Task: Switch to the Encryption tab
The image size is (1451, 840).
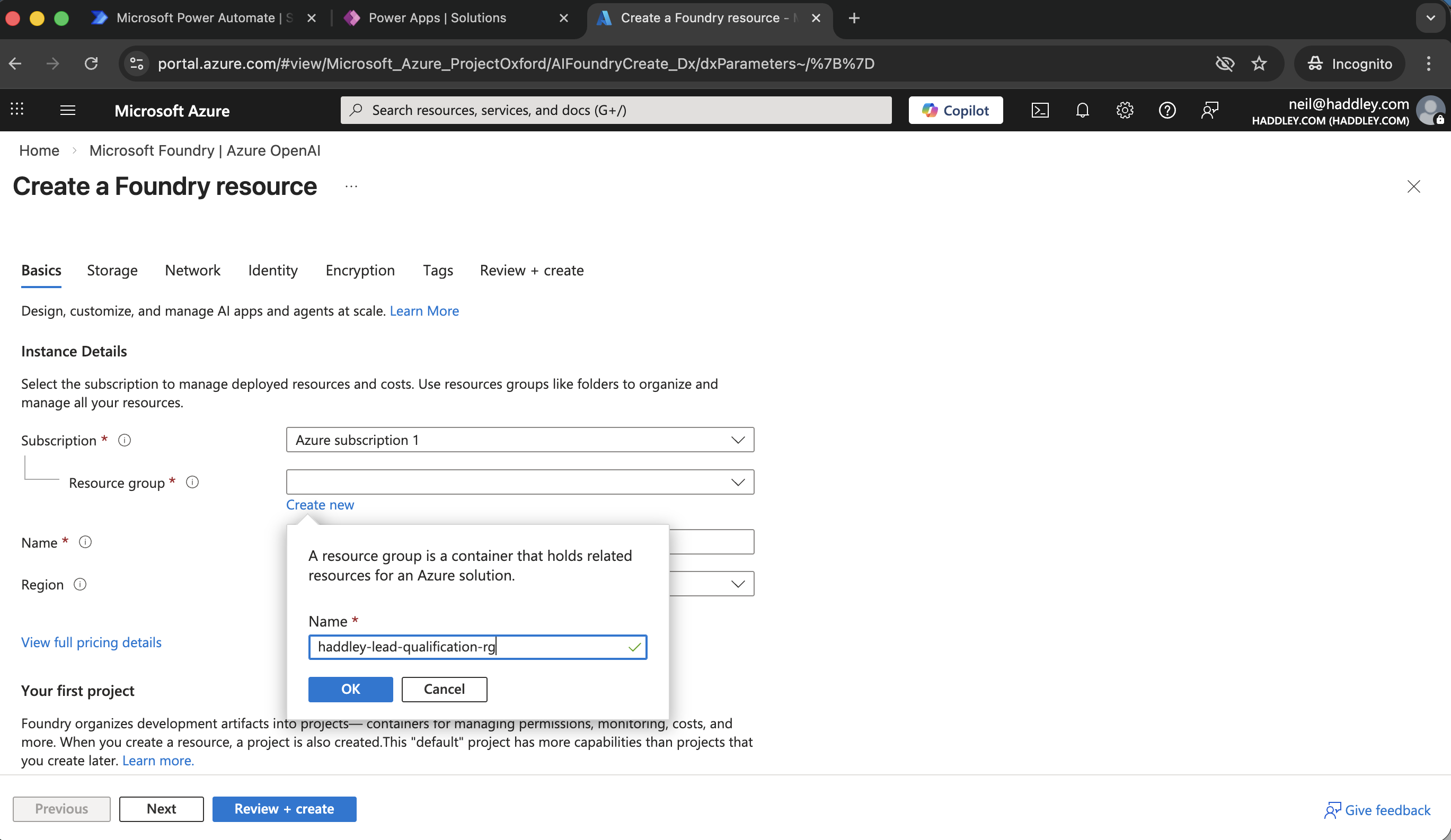Action: coord(360,271)
